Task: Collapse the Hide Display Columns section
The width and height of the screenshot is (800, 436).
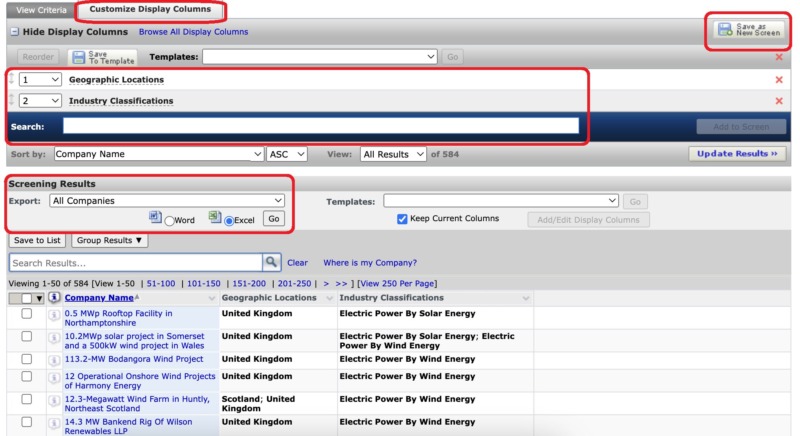Action: [14, 32]
